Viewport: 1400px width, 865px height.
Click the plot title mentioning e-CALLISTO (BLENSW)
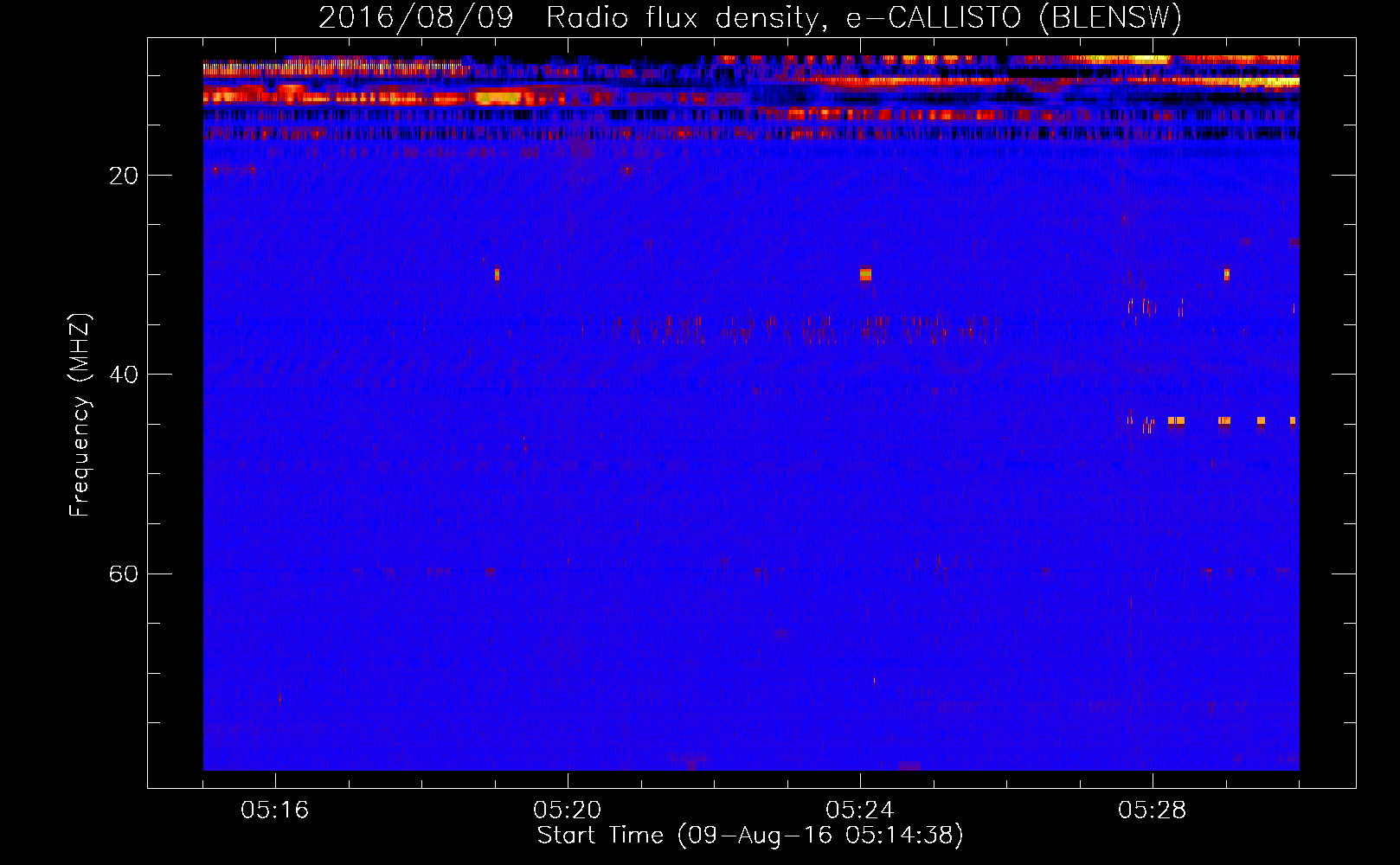tap(750, 17)
